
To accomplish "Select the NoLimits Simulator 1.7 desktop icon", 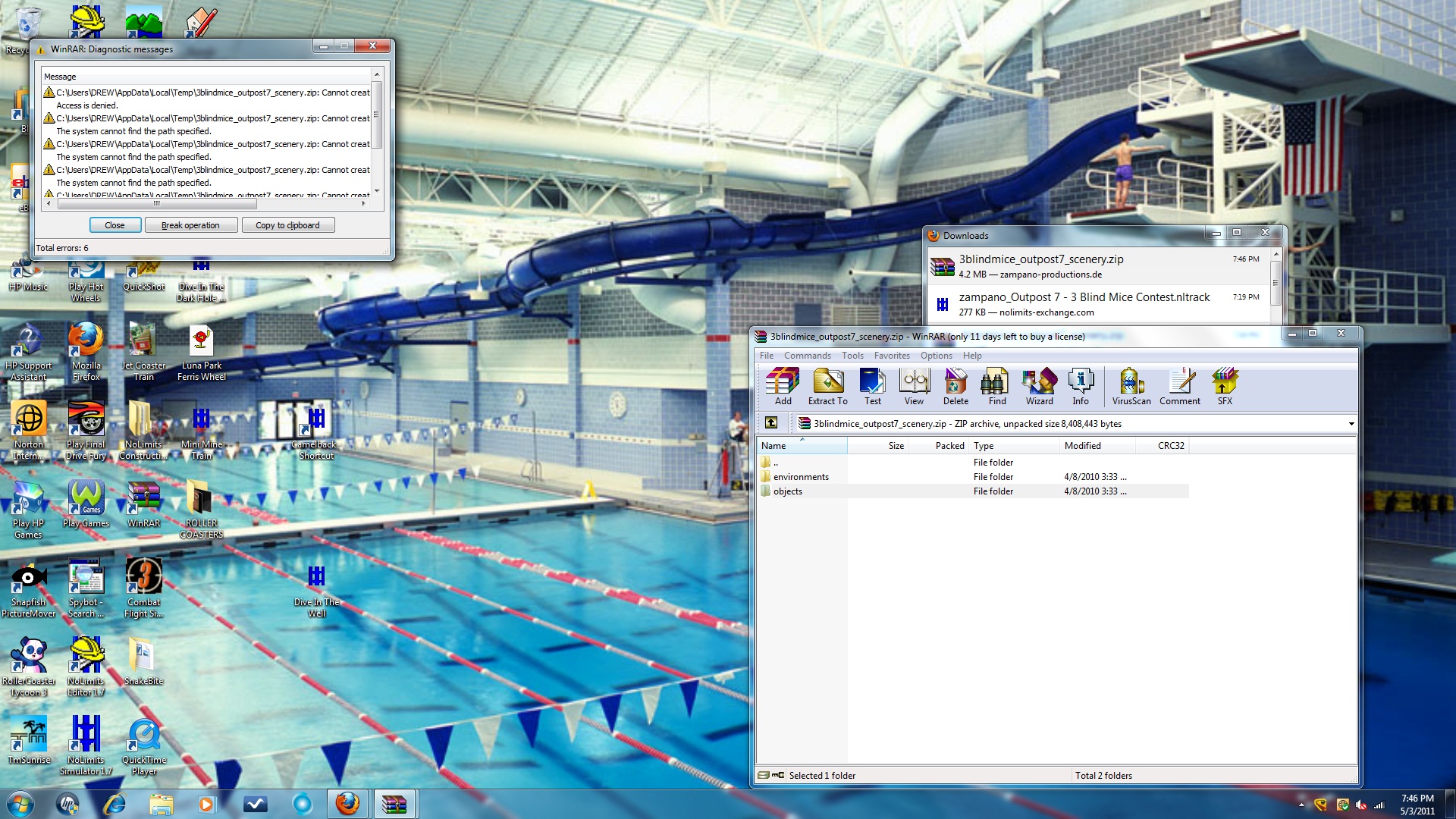I will point(86,745).
